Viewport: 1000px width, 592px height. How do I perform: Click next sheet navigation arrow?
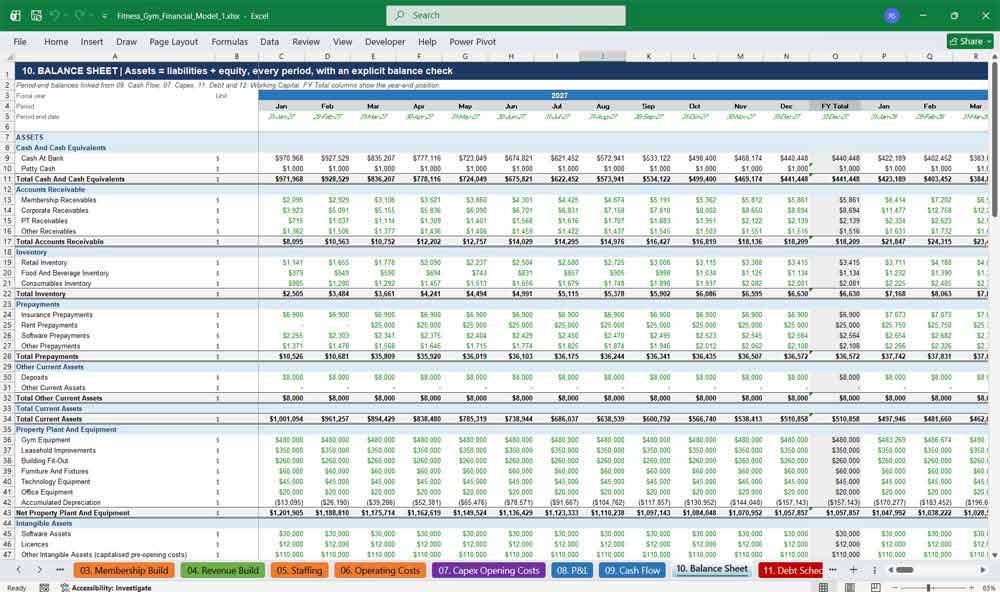click(40, 570)
